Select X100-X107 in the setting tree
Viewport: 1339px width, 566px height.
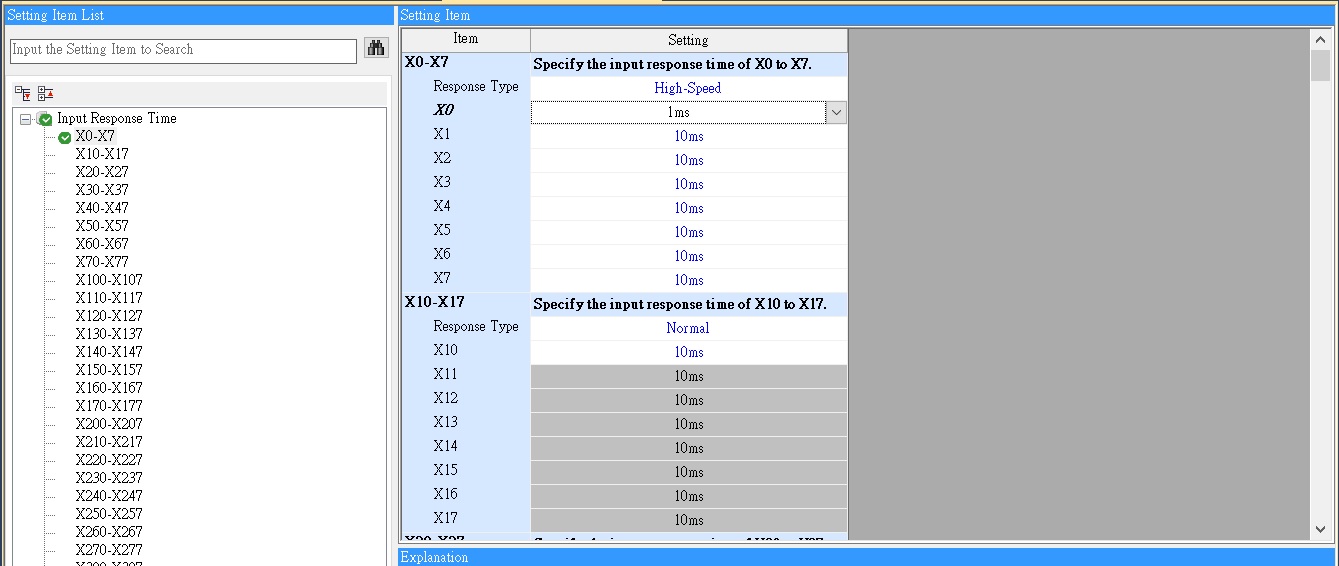pos(109,280)
